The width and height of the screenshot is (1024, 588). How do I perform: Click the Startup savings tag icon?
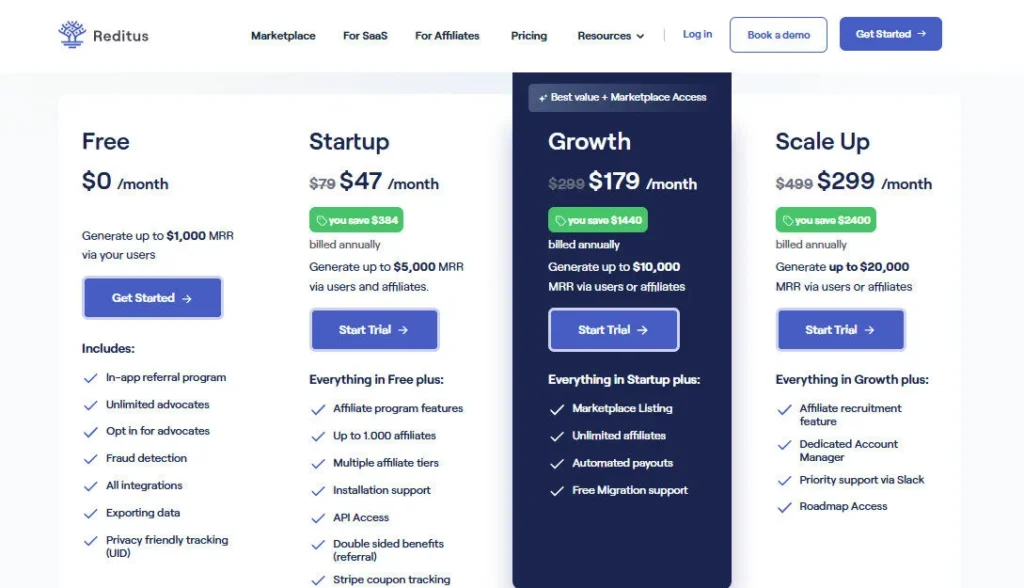coord(322,220)
